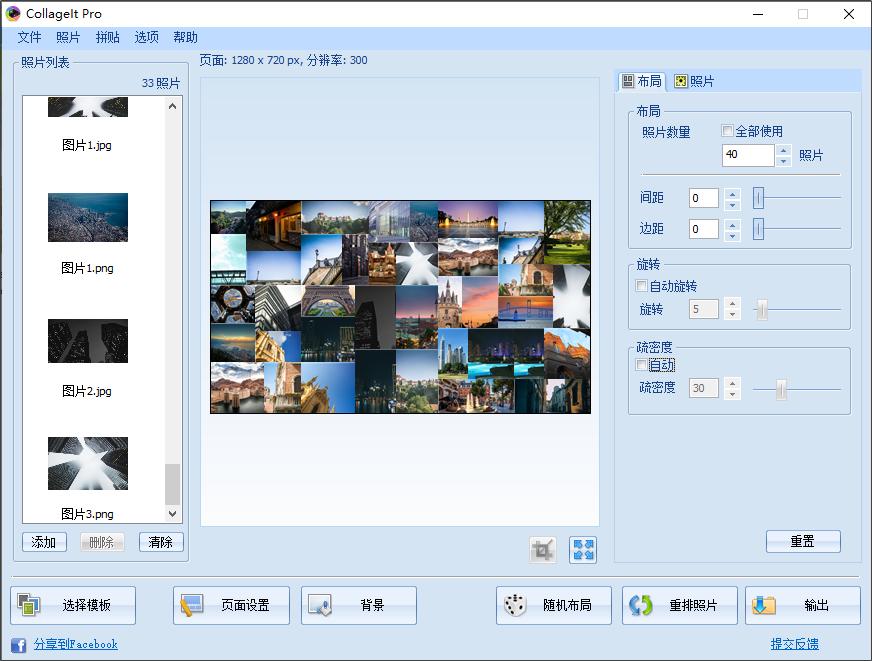Screen dimensions: 872x661
Task: Click the 输出 export icon
Action: tap(764, 604)
